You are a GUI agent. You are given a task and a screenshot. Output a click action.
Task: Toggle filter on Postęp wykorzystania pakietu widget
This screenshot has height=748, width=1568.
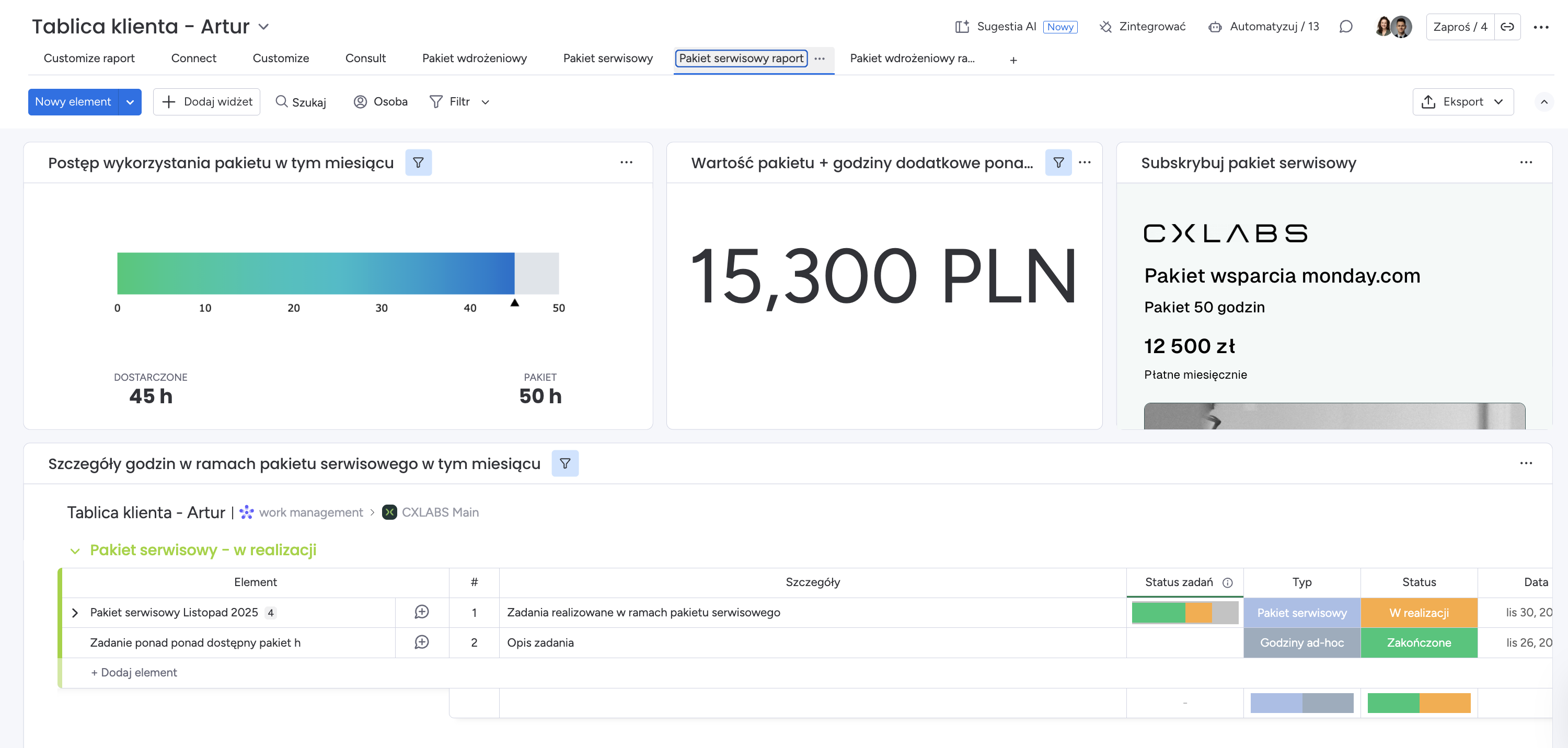tap(418, 162)
